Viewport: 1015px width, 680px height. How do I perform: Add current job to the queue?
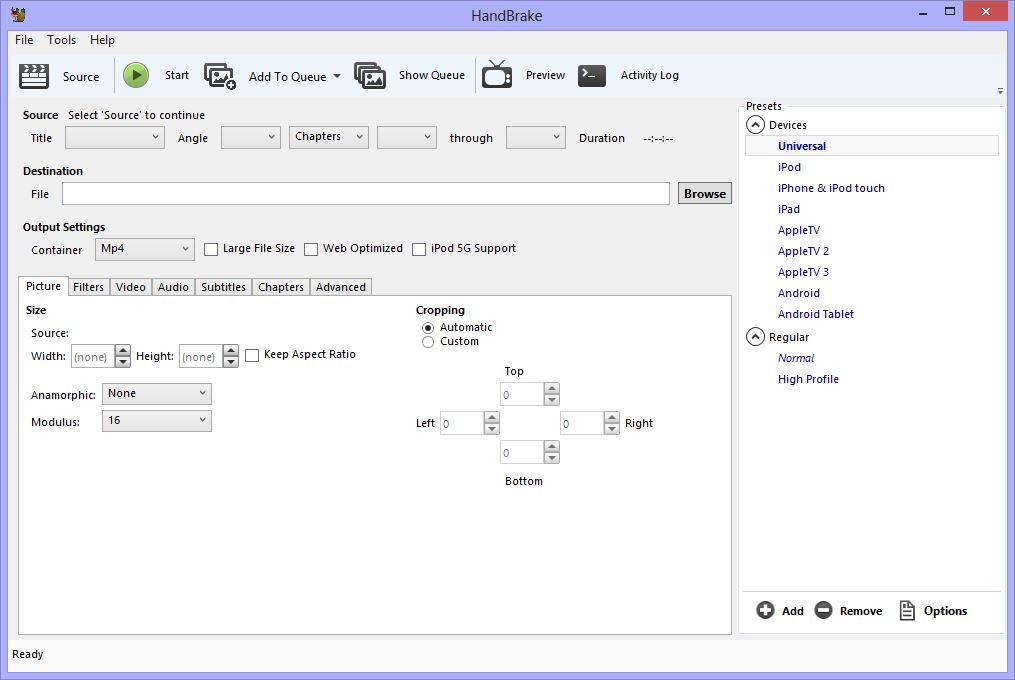[x=272, y=75]
